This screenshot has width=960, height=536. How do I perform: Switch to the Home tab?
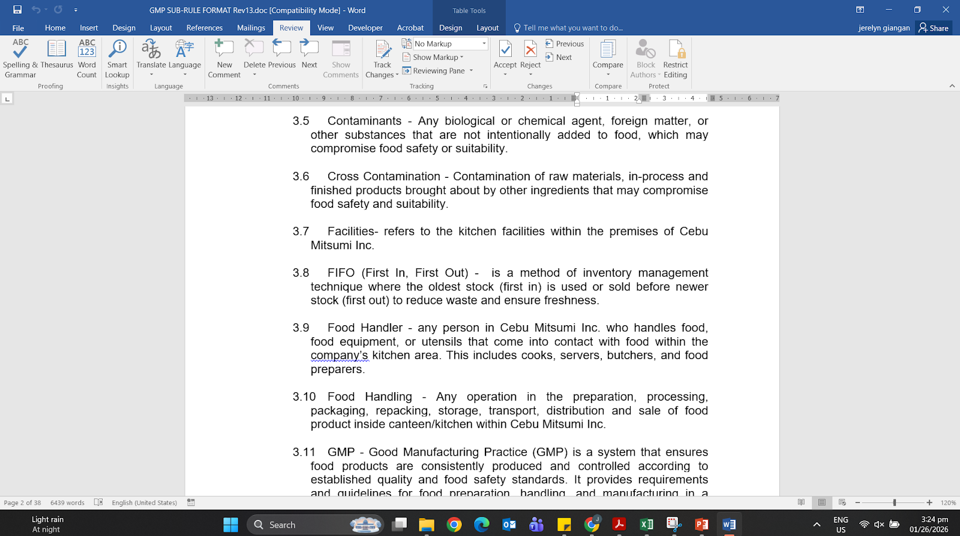[x=54, y=28]
